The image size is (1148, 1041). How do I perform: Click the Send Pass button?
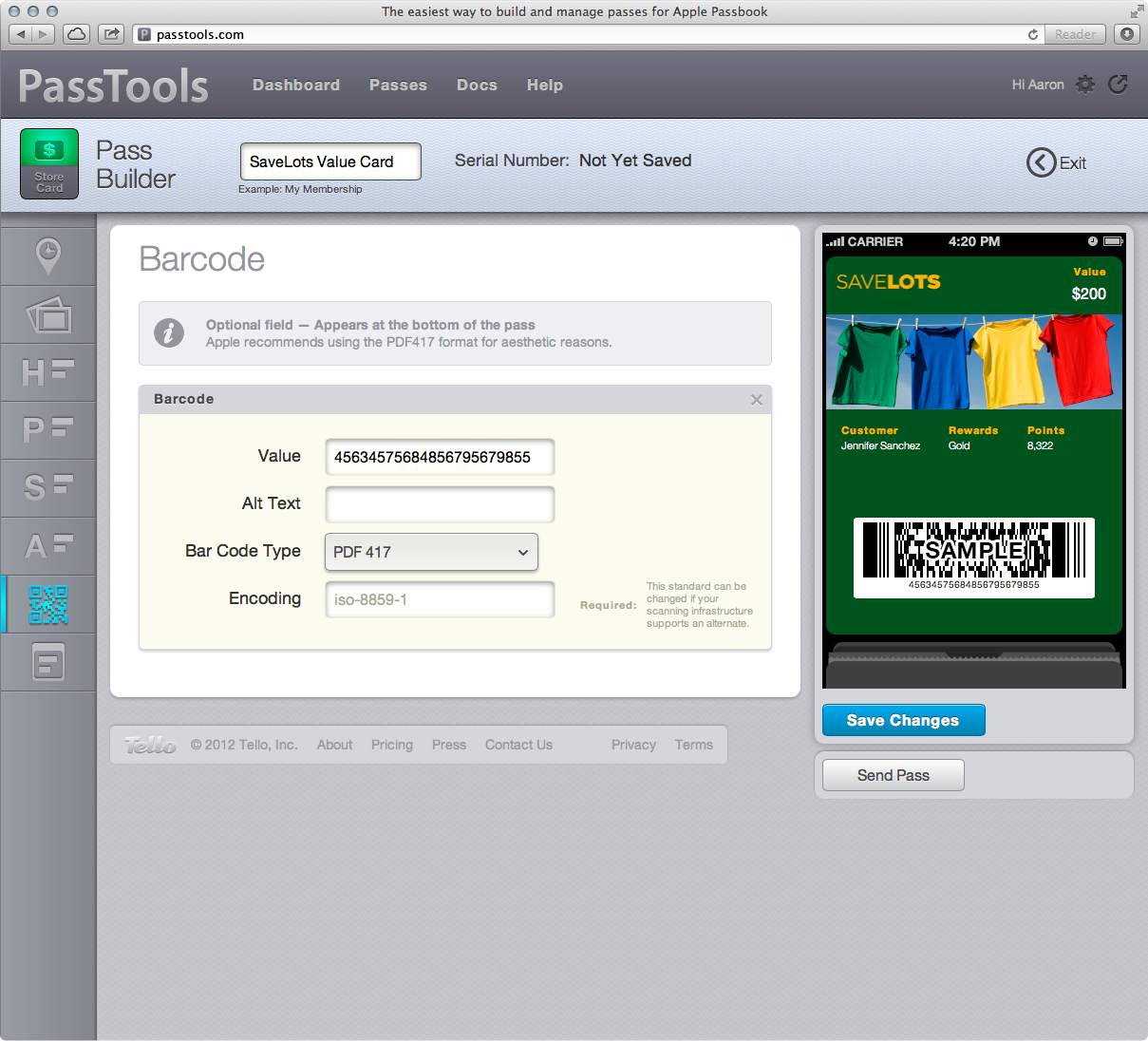pyautogui.click(x=894, y=775)
